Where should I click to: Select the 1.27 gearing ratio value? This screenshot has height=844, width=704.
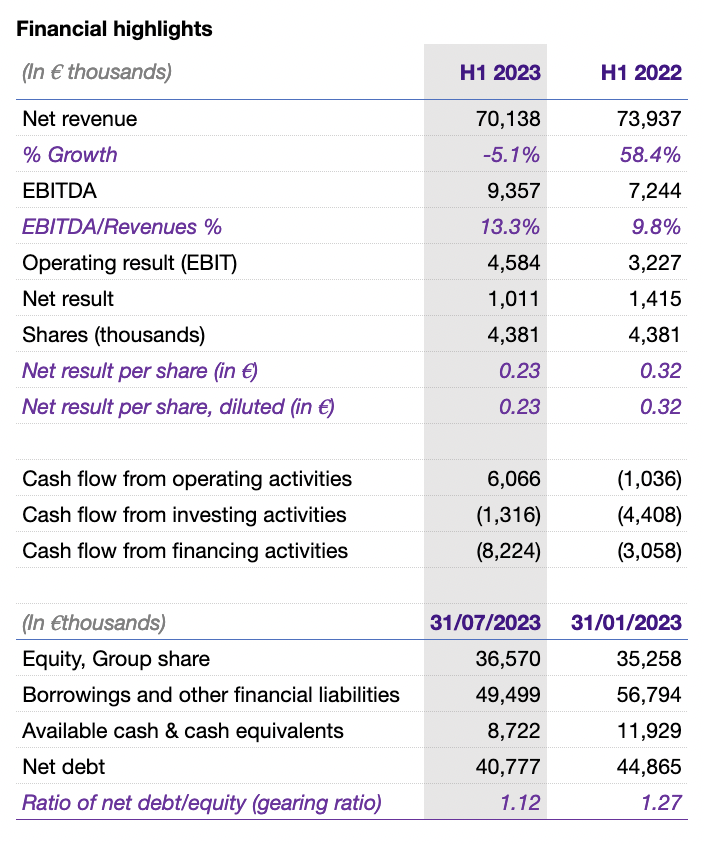click(x=661, y=803)
